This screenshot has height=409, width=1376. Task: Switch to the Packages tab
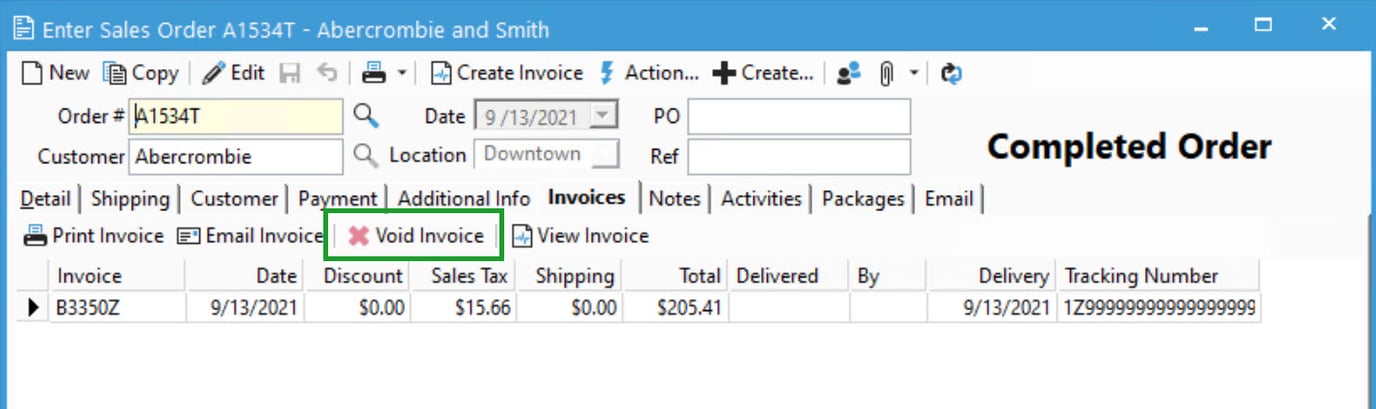863,199
